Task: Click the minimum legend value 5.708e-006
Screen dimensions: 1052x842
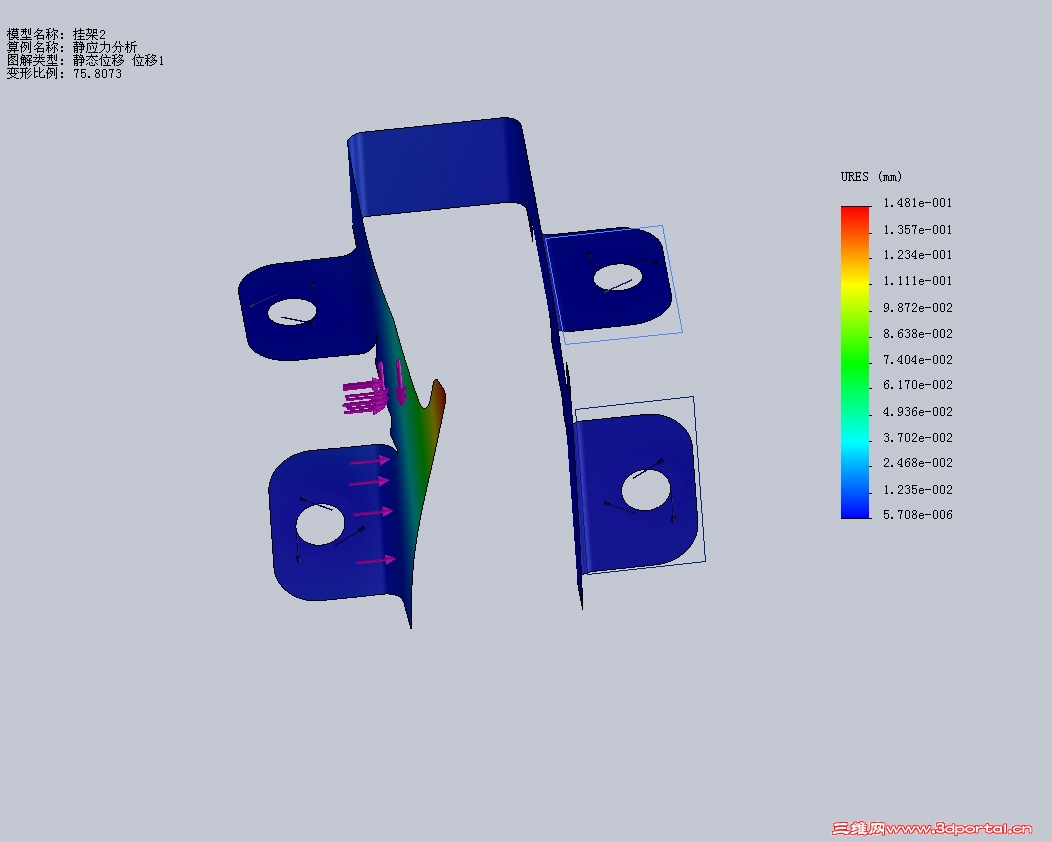Action: tap(917, 515)
